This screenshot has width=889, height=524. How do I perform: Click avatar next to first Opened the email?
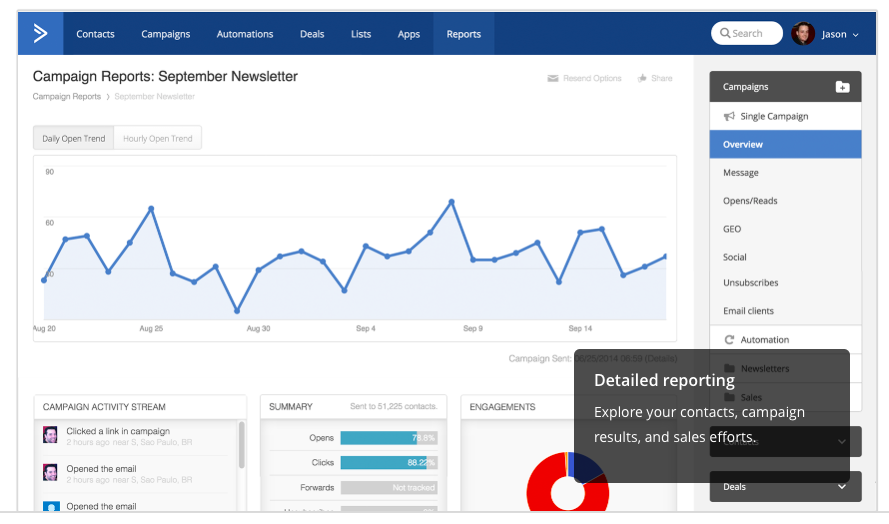coord(50,472)
